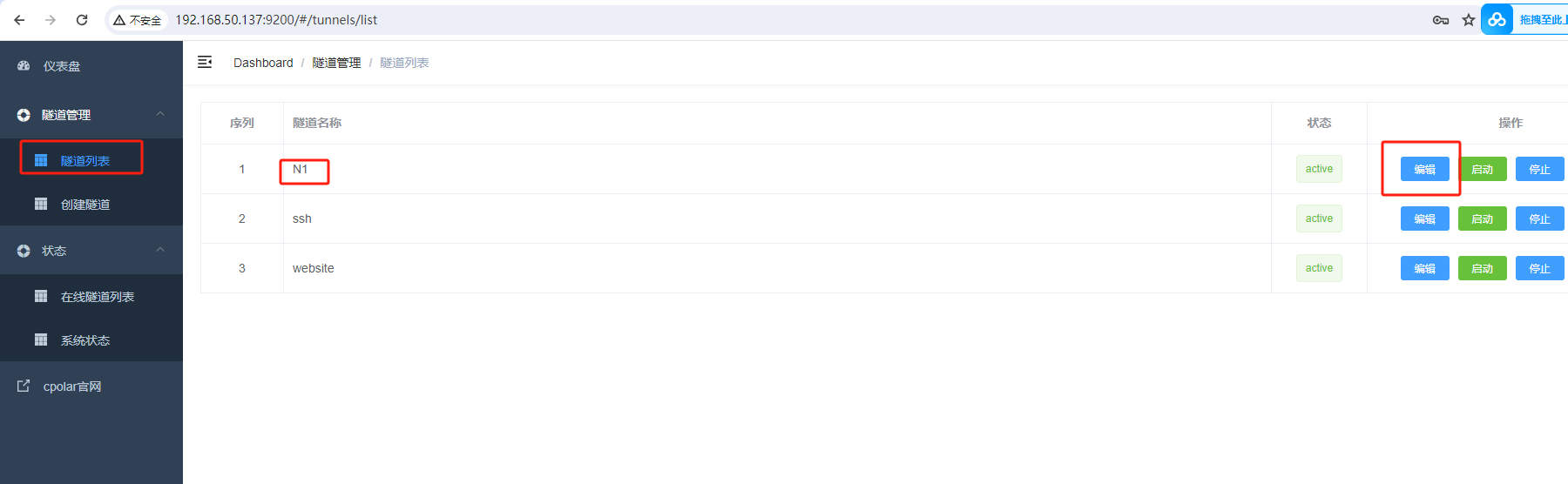Click Dashboard in the breadcrumb
The height and width of the screenshot is (484, 1568).
[263, 63]
